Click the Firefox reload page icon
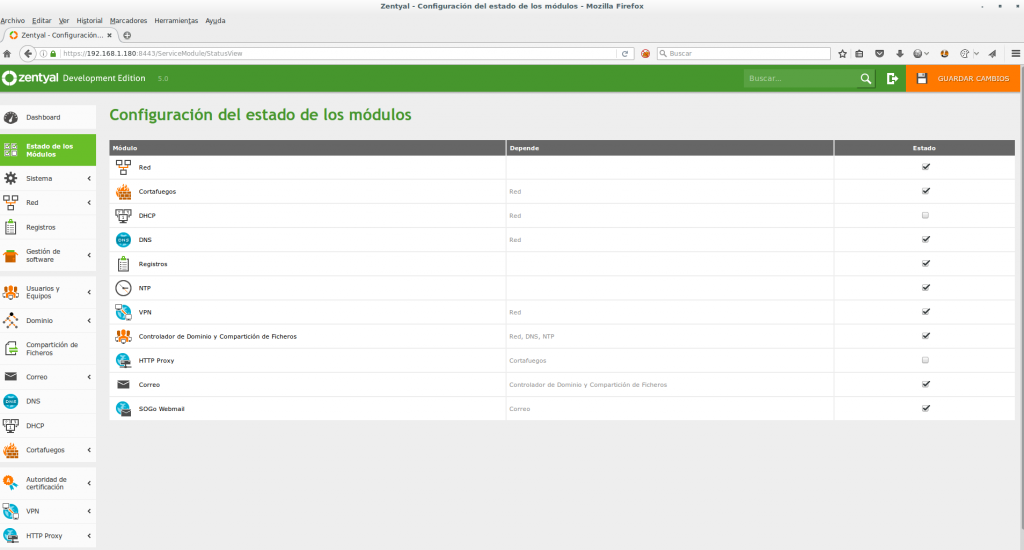 [x=625, y=54]
